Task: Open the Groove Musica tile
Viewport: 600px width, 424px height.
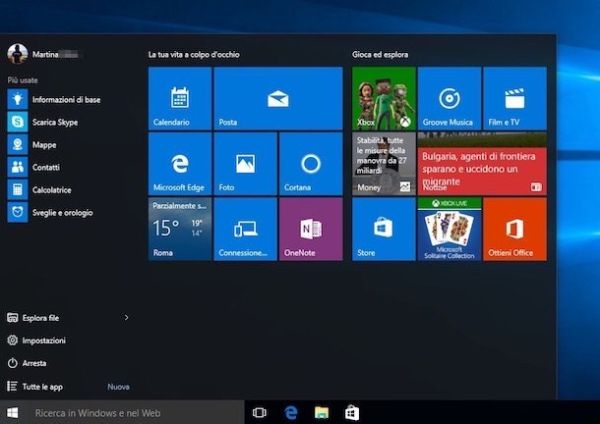Action: pos(449,98)
